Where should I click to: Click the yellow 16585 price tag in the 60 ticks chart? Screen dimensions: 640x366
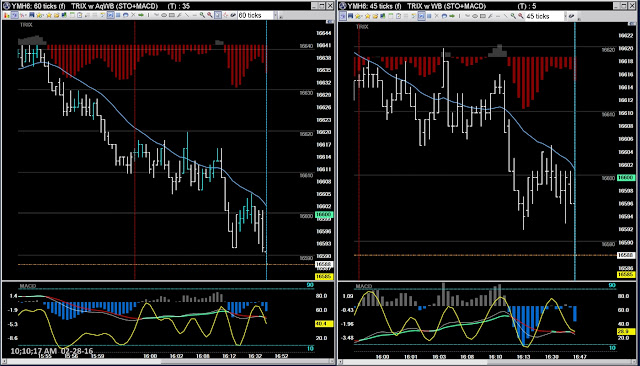click(x=324, y=276)
